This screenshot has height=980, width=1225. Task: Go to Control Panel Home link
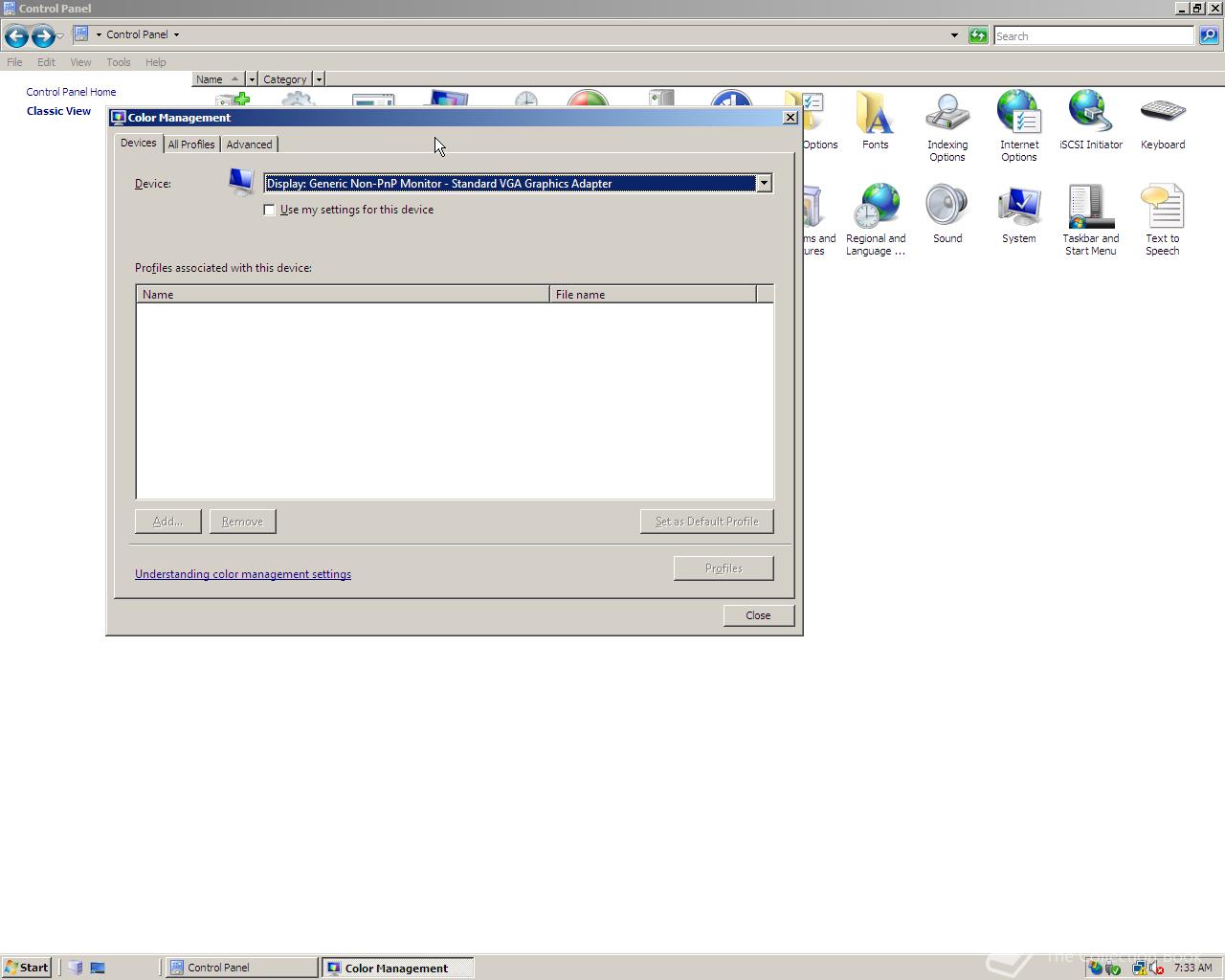[71, 92]
